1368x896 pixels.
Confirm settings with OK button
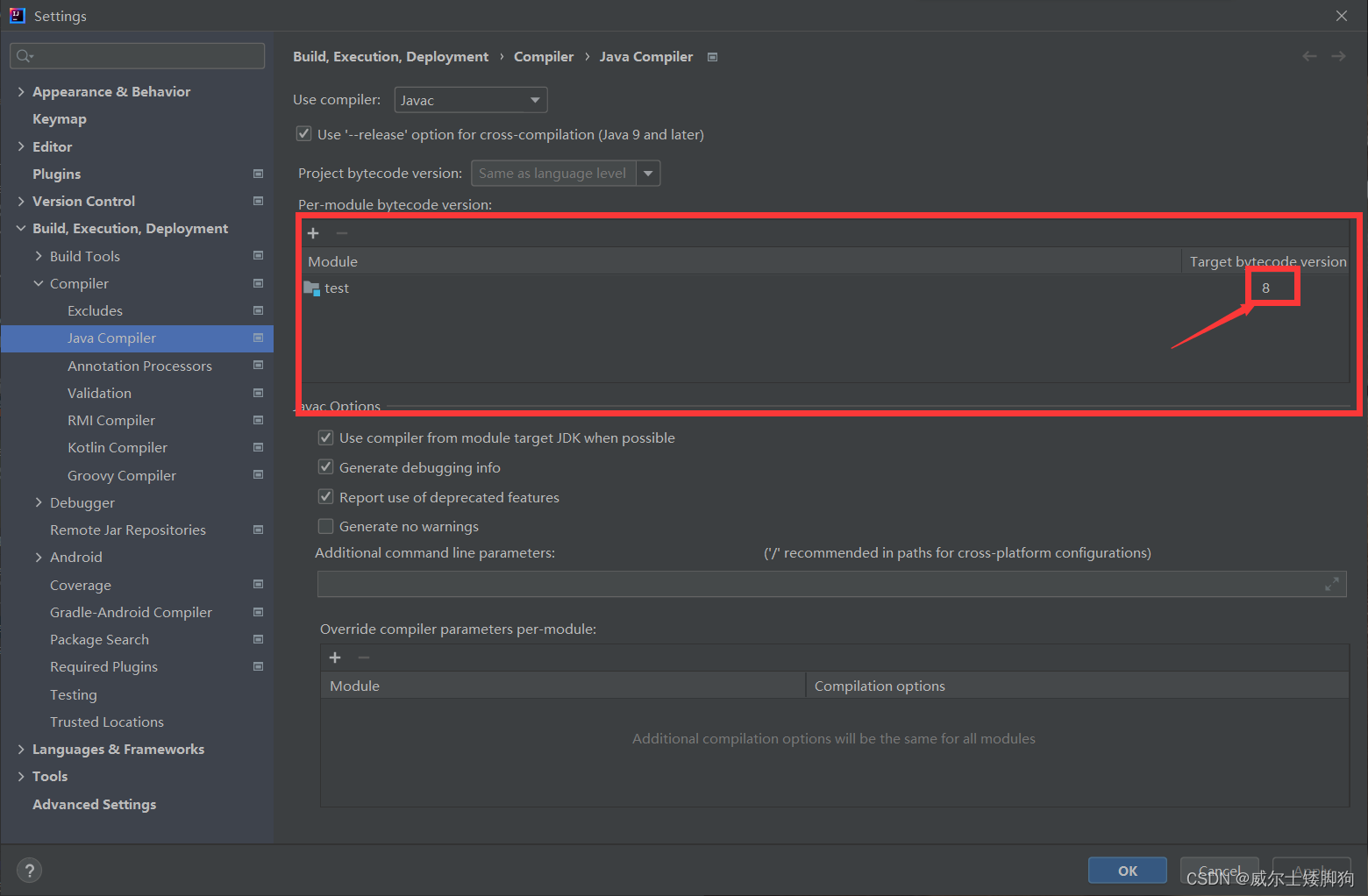point(1128,871)
